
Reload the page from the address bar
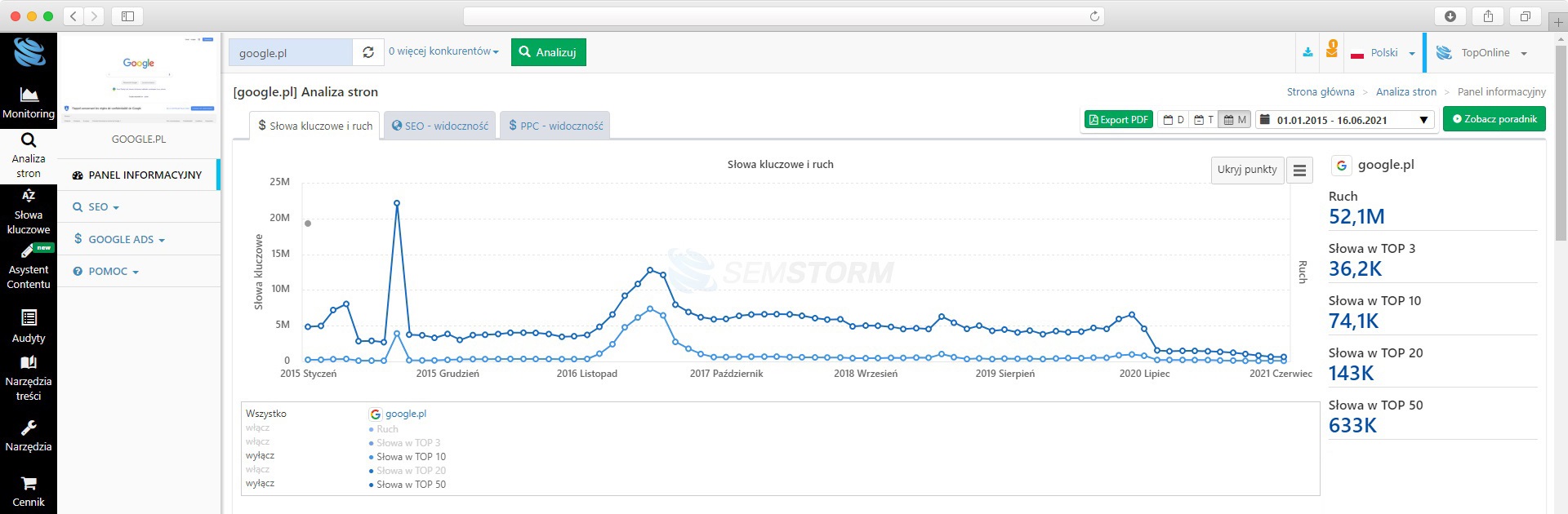click(x=1094, y=16)
